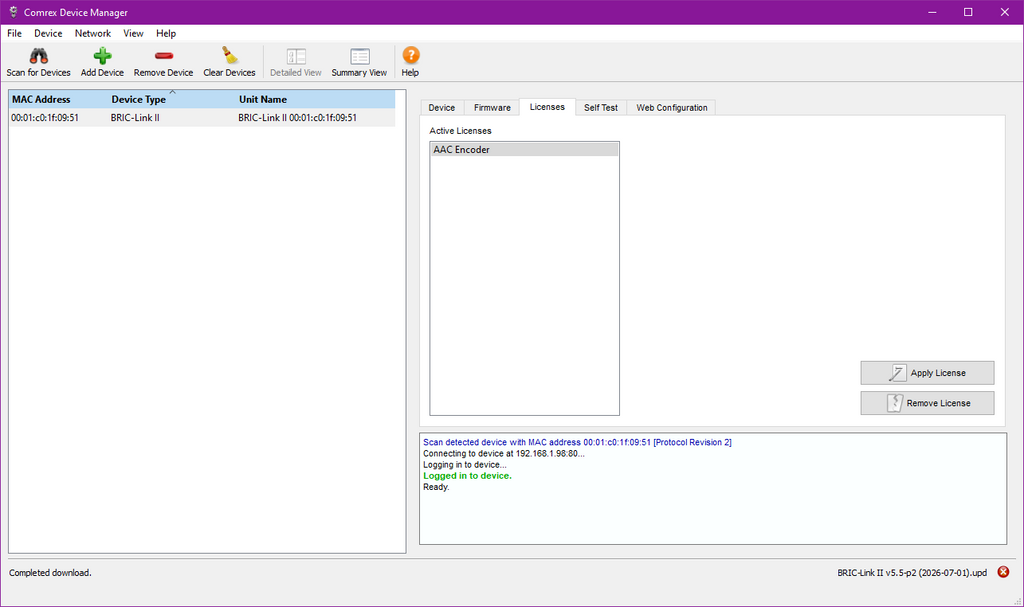Select the Licenses tab
The height and width of the screenshot is (607, 1024).
[547, 107]
